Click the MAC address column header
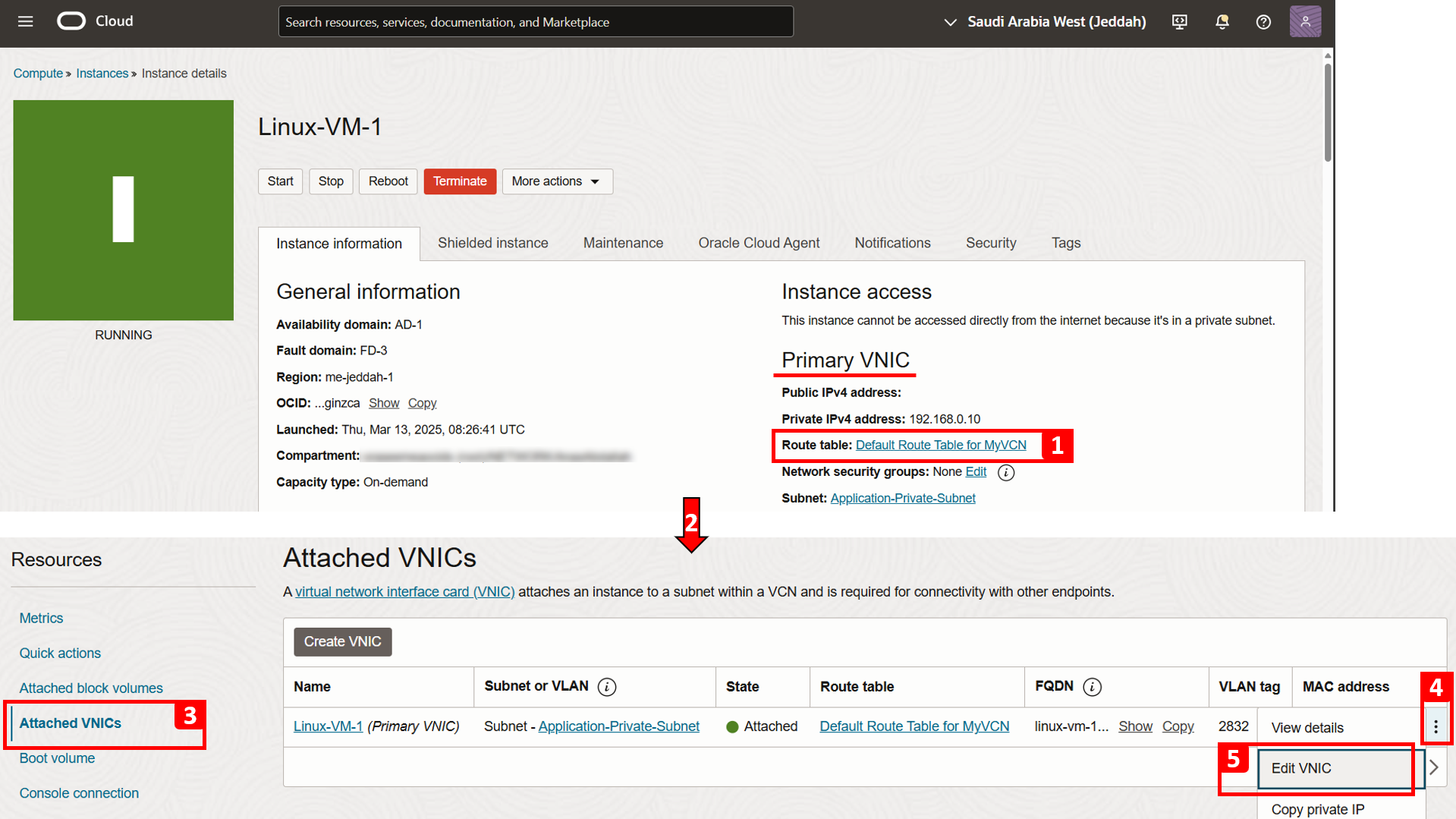 (1346, 687)
